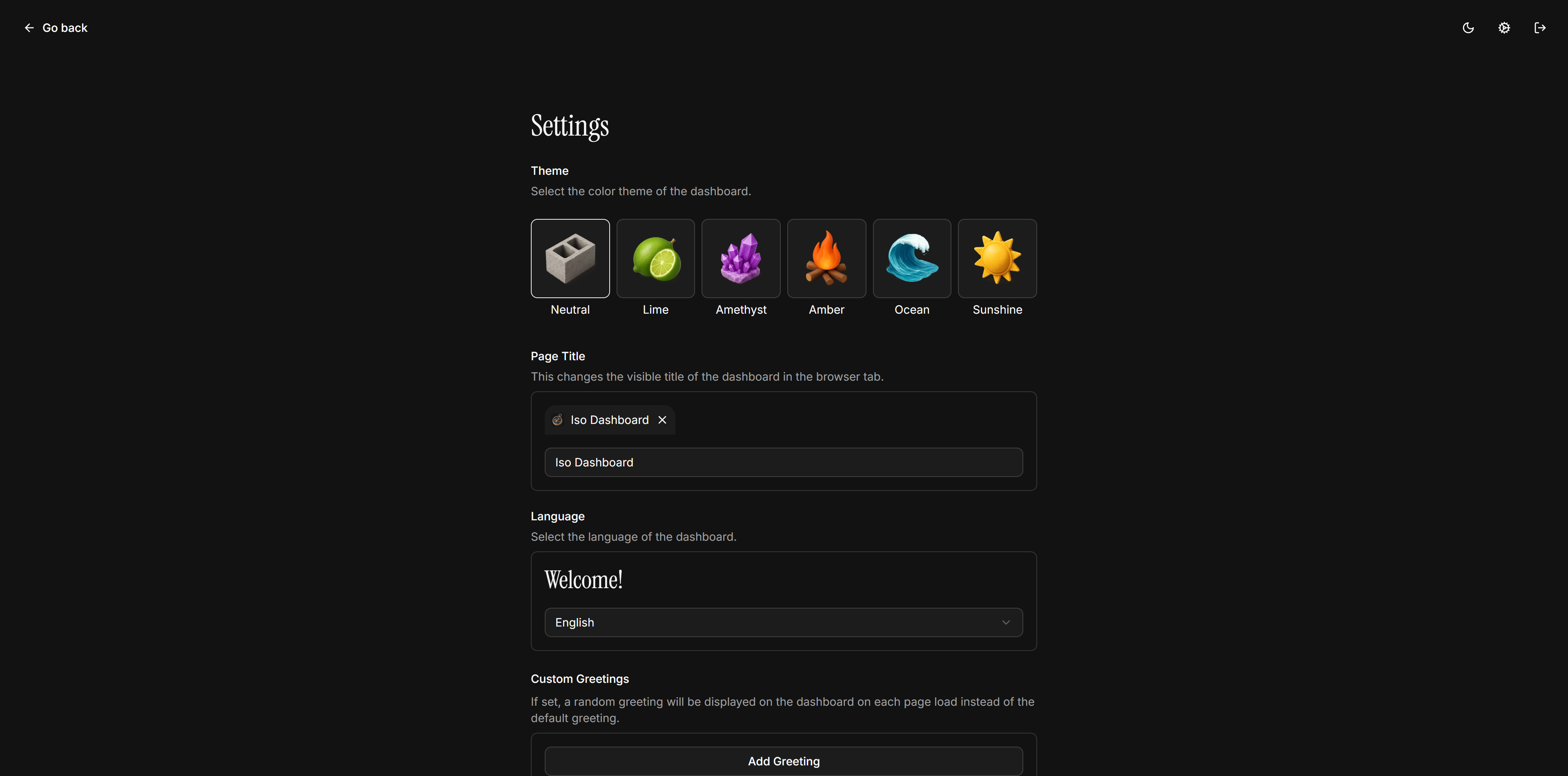Click the Amethyst theme label

pyautogui.click(x=740, y=310)
